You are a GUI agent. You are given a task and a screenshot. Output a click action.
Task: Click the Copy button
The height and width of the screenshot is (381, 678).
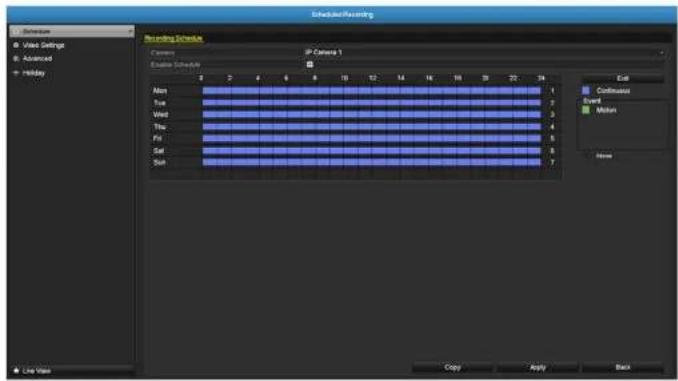(452, 367)
